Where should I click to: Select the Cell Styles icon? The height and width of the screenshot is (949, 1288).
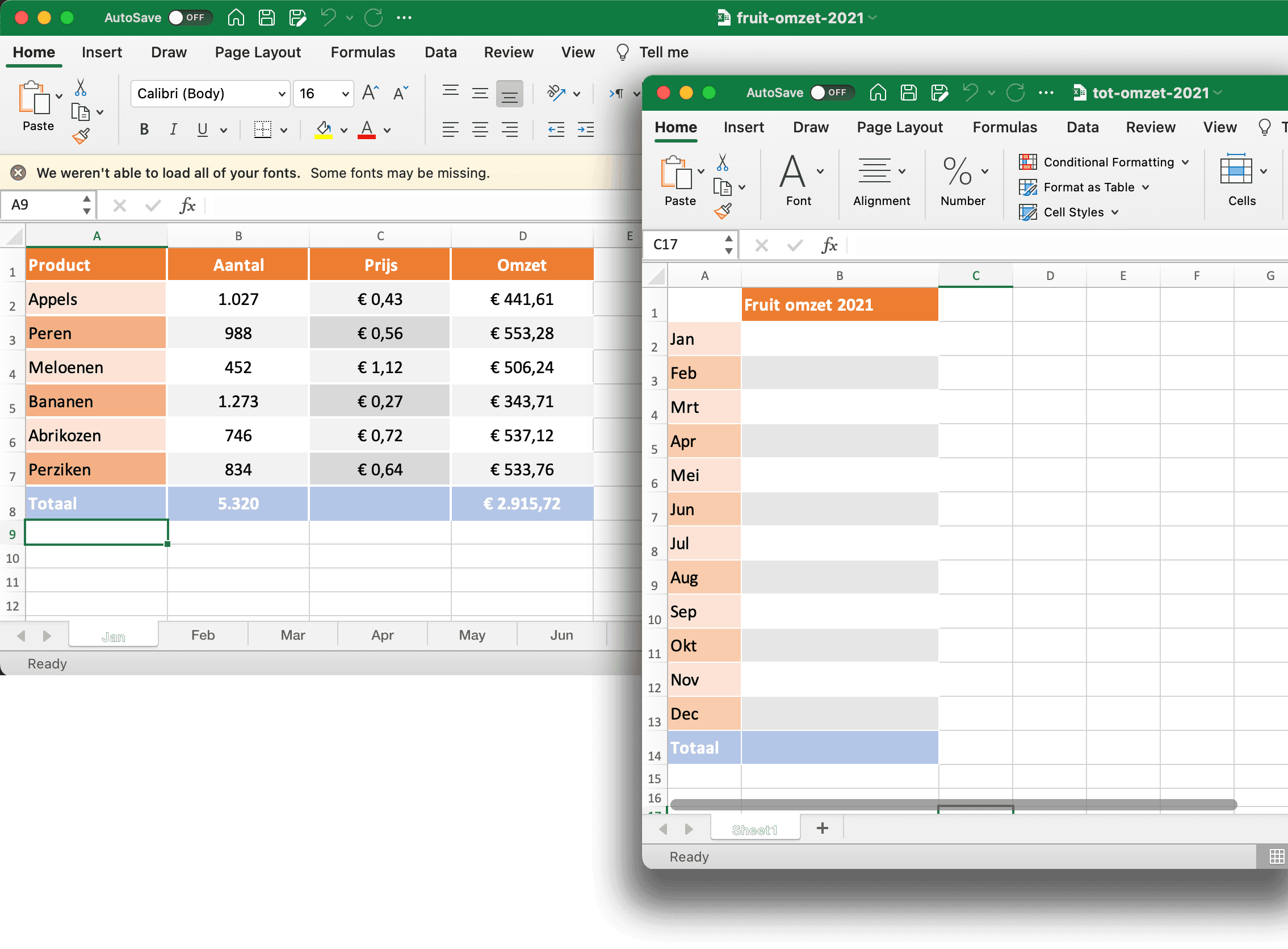1028,212
